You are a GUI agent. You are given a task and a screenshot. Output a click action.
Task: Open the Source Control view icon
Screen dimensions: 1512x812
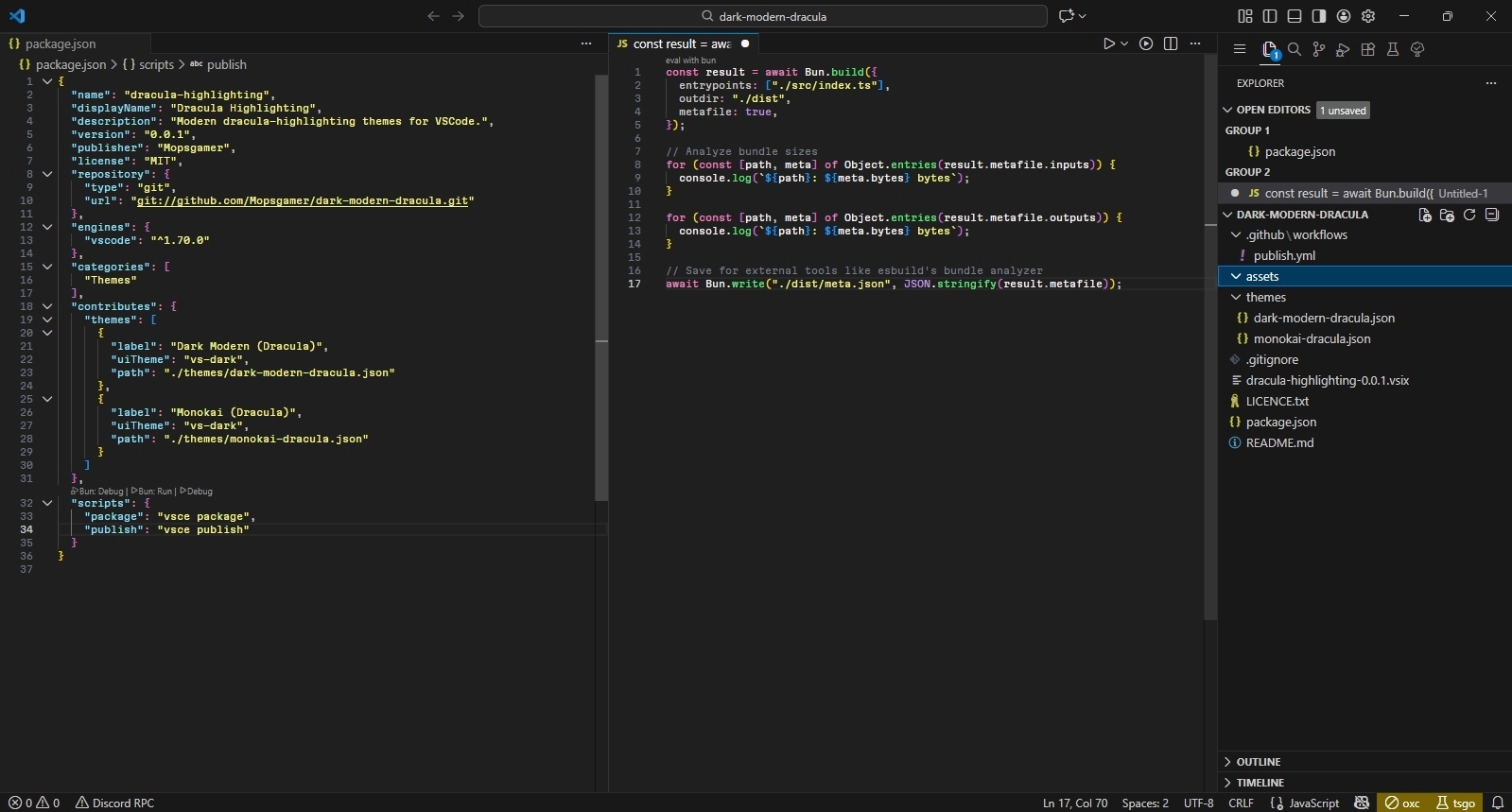[1319, 49]
